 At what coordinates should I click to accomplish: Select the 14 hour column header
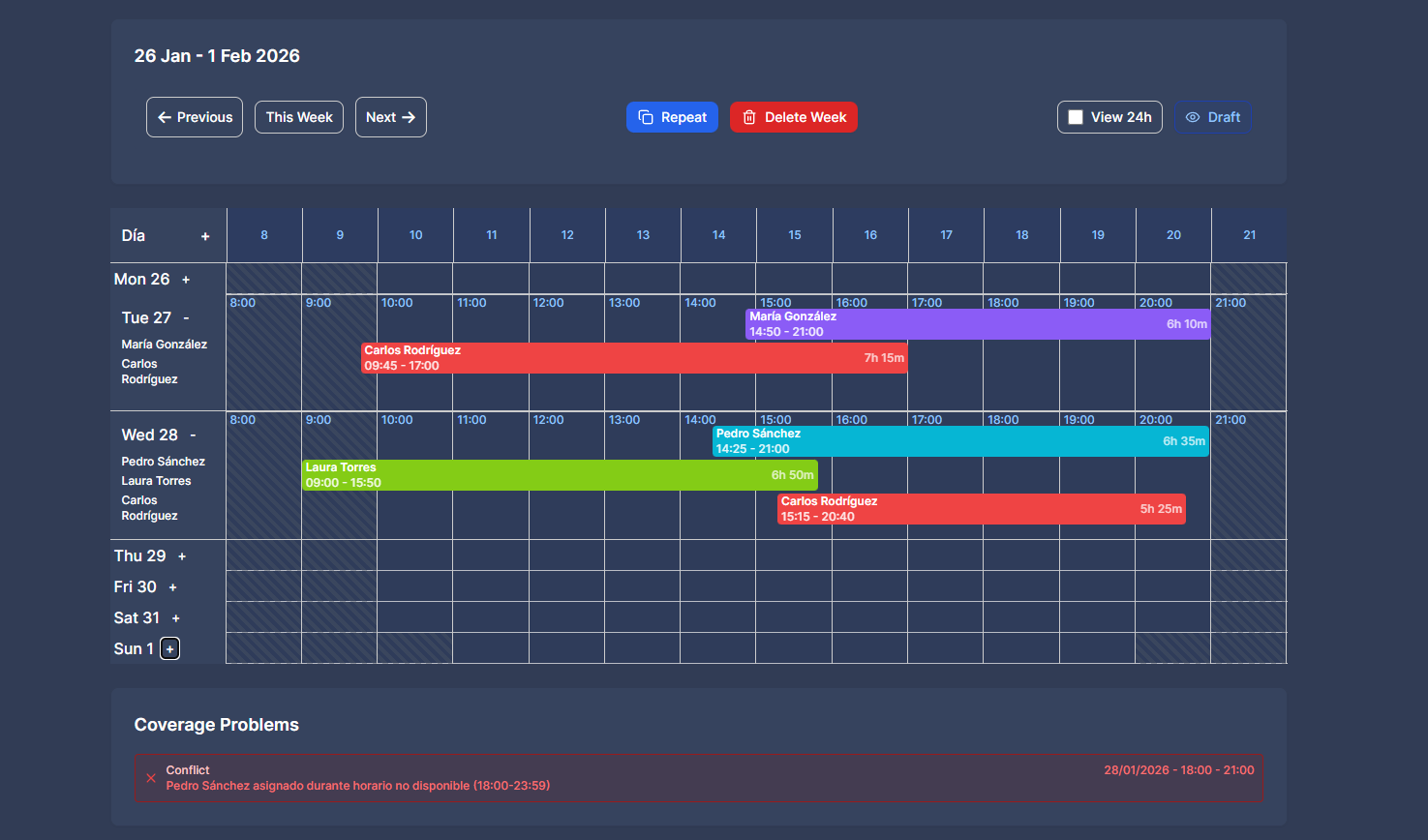pos(718,235)
